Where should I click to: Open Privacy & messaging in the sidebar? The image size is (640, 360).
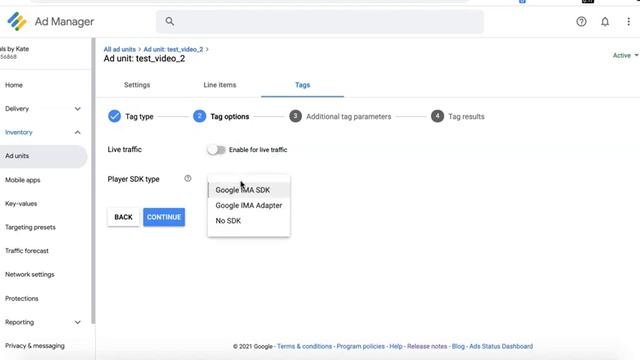[35, 346]
